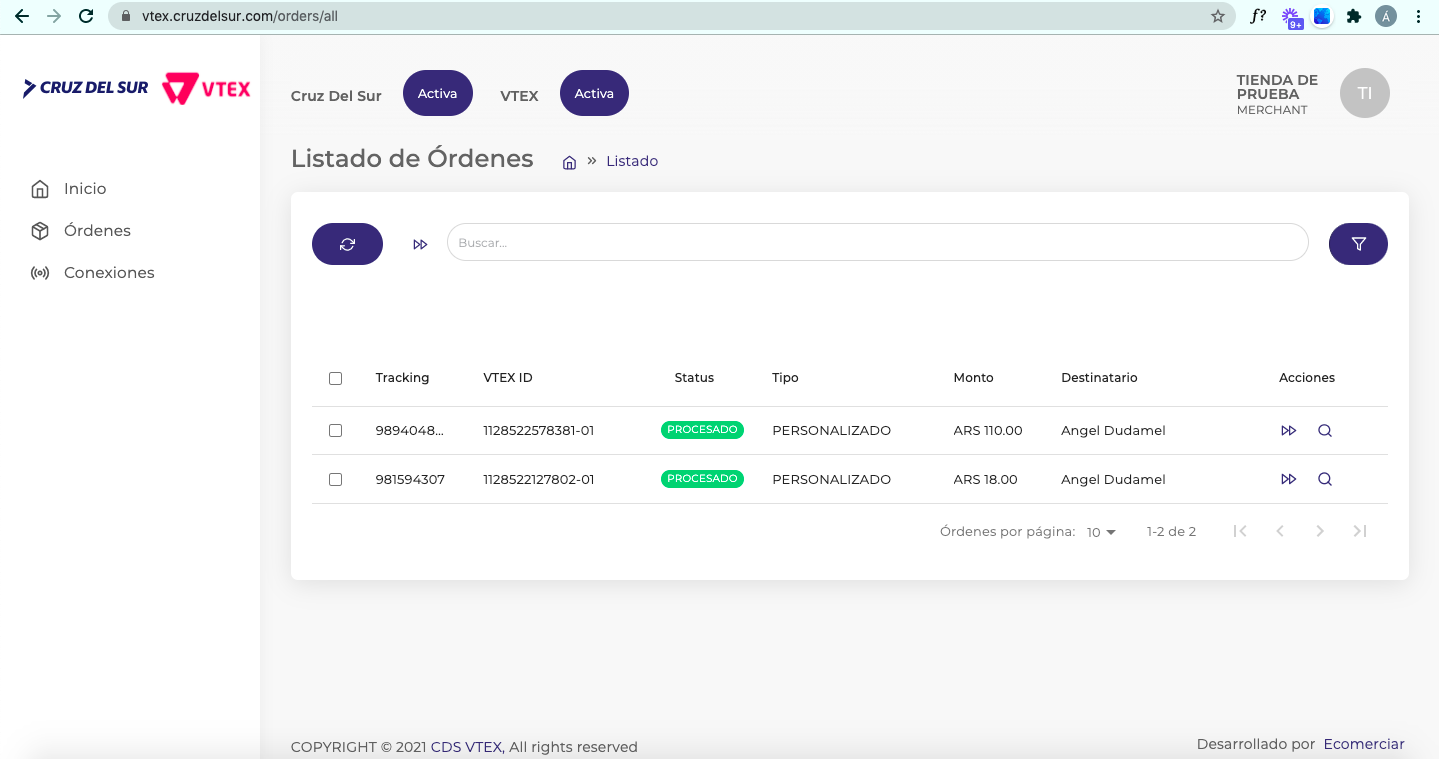
Task: Click the refresh orders button
Action: coord(347,244)
